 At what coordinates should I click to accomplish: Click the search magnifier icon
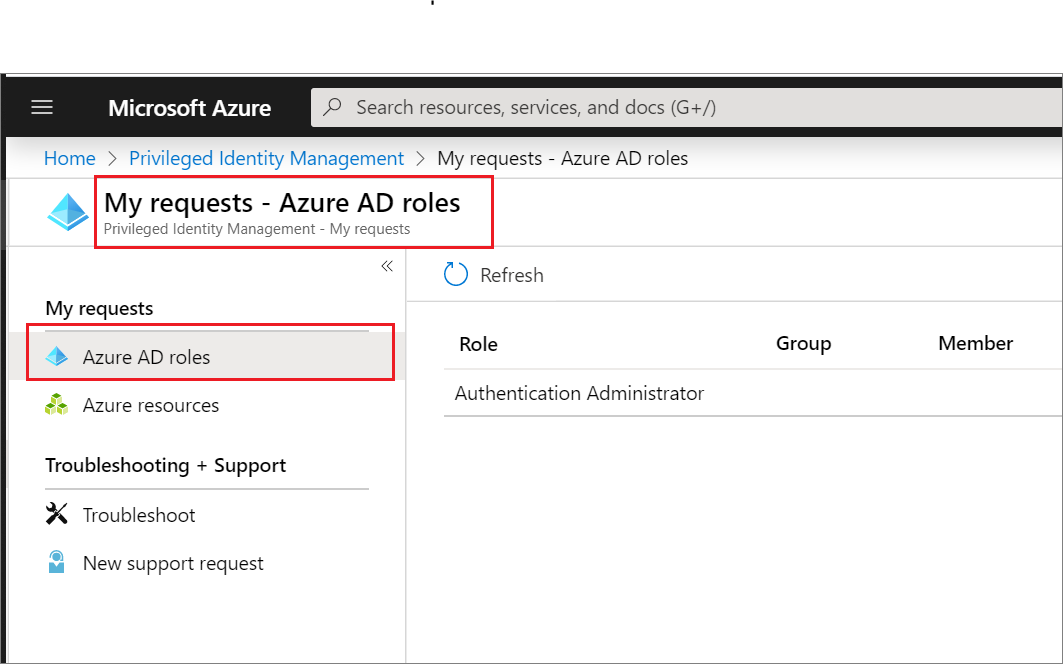point(332,107)
